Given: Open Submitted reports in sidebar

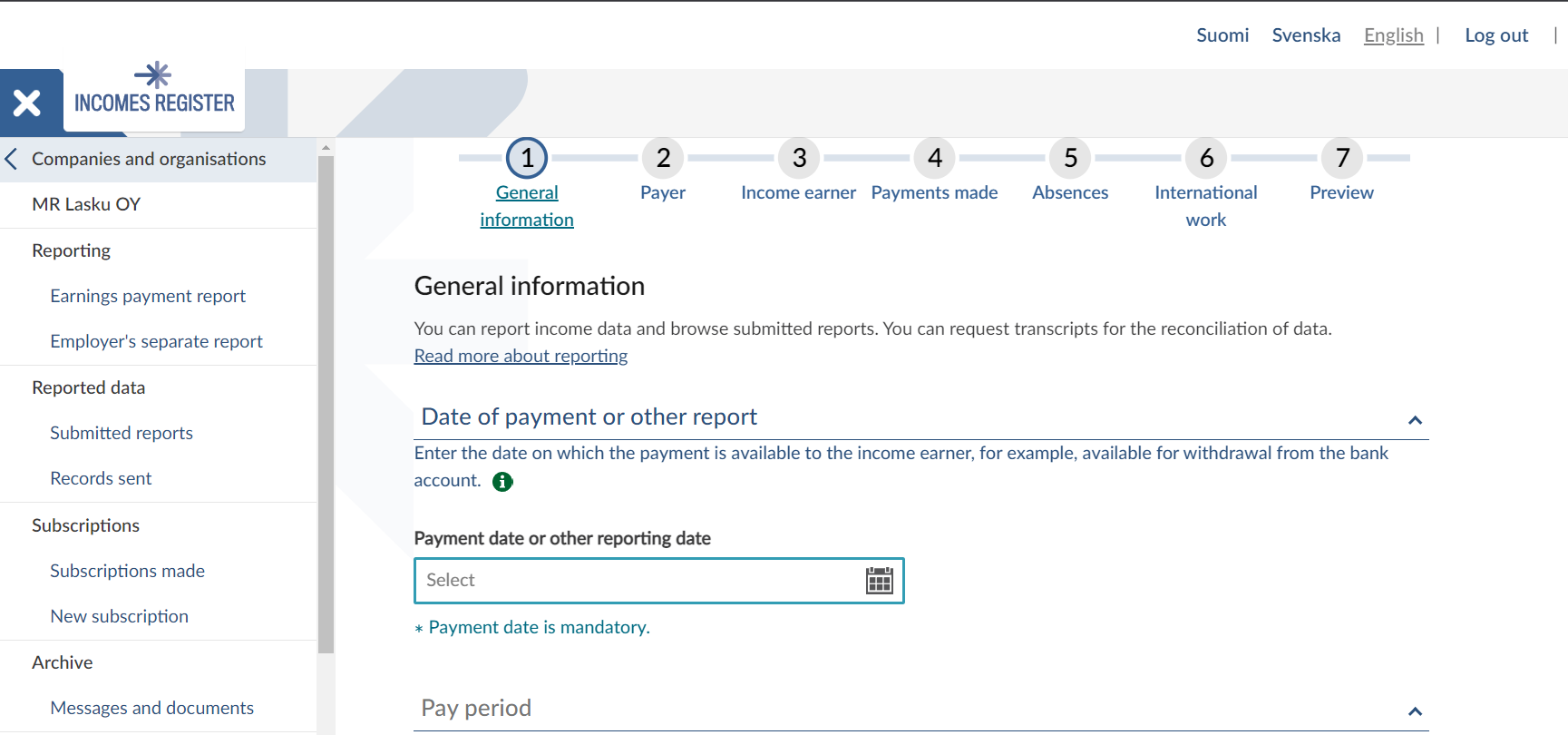Looking at the screenshot, I should 122,434.
